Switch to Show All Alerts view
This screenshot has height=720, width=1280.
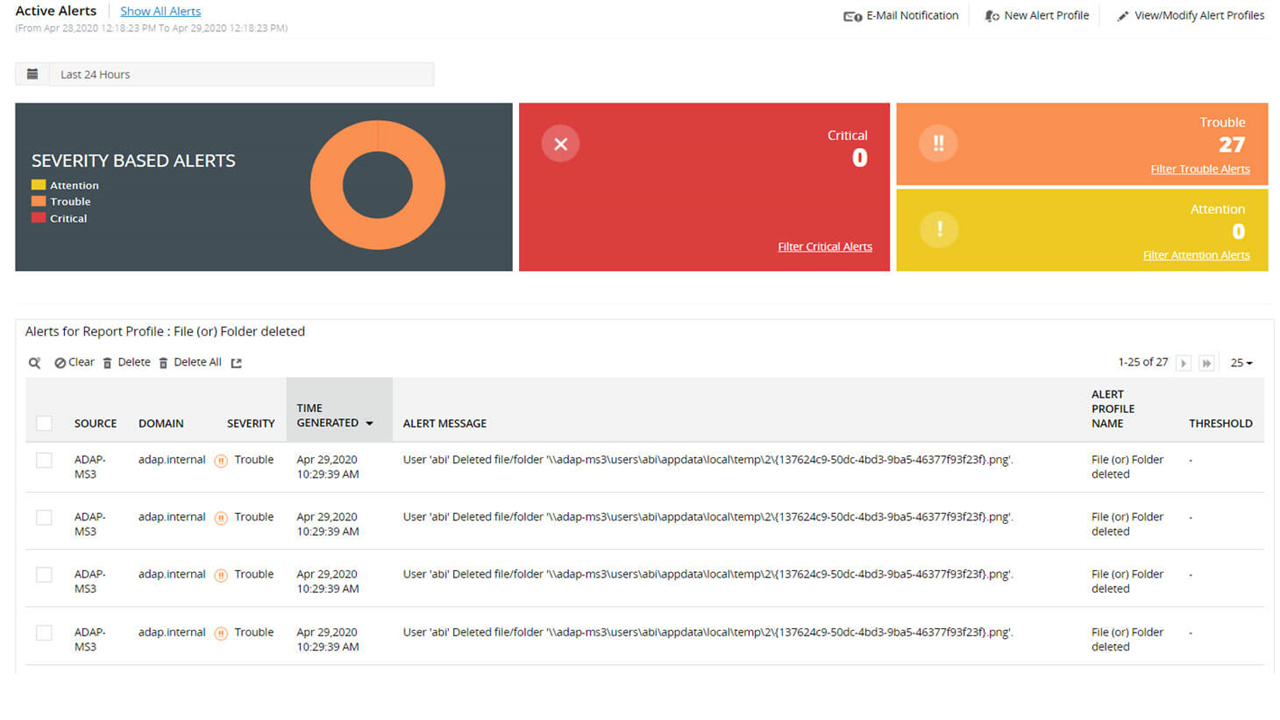tap(160, 11)
